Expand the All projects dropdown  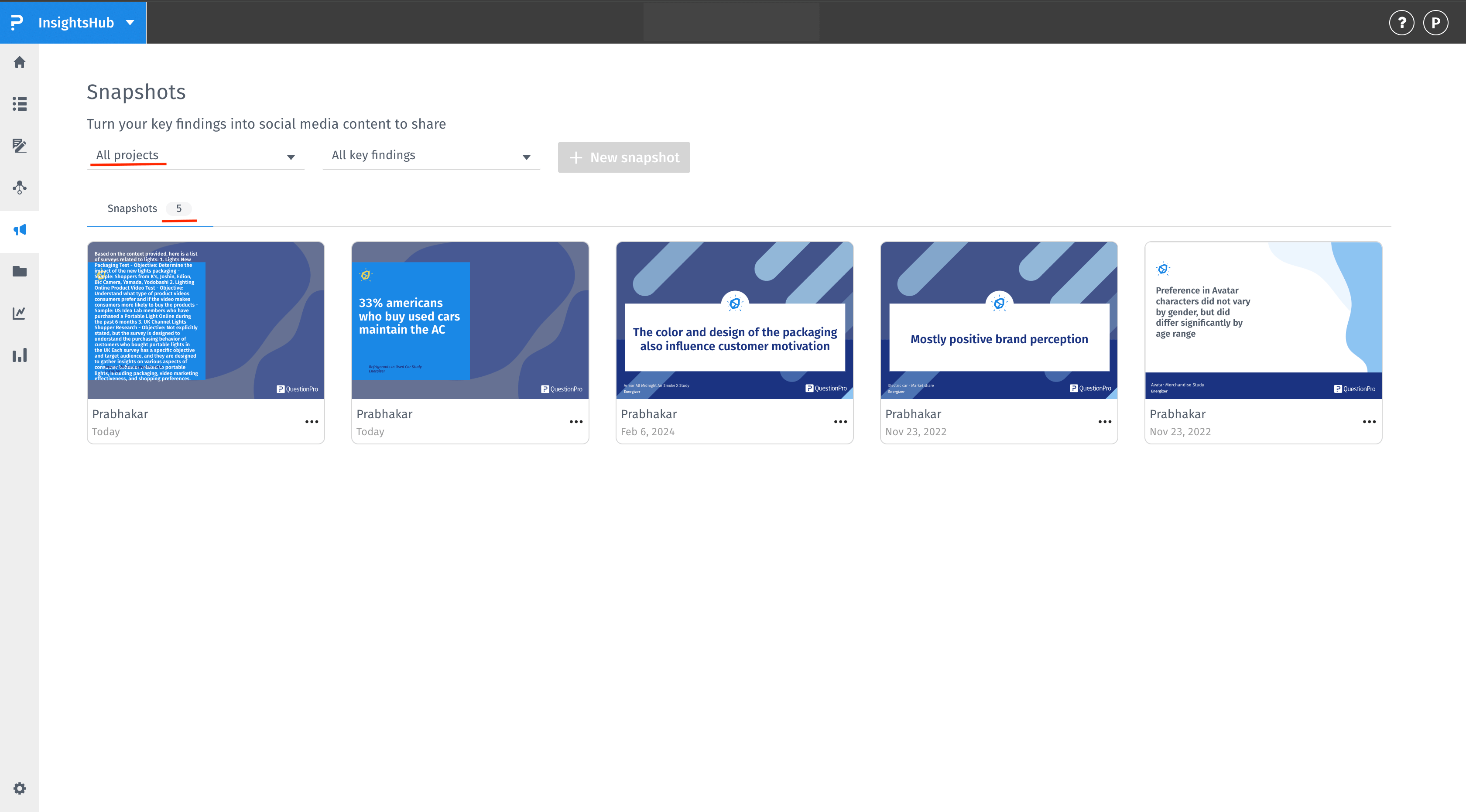tap(195, 156)
